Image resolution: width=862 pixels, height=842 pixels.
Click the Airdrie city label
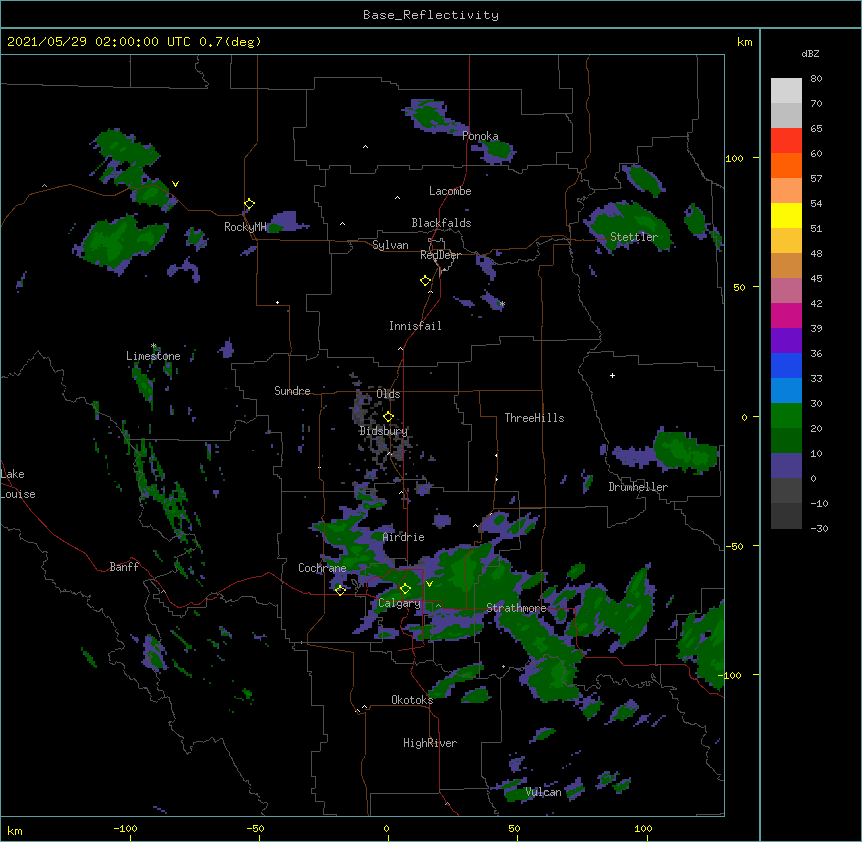(x=404, y=537)
